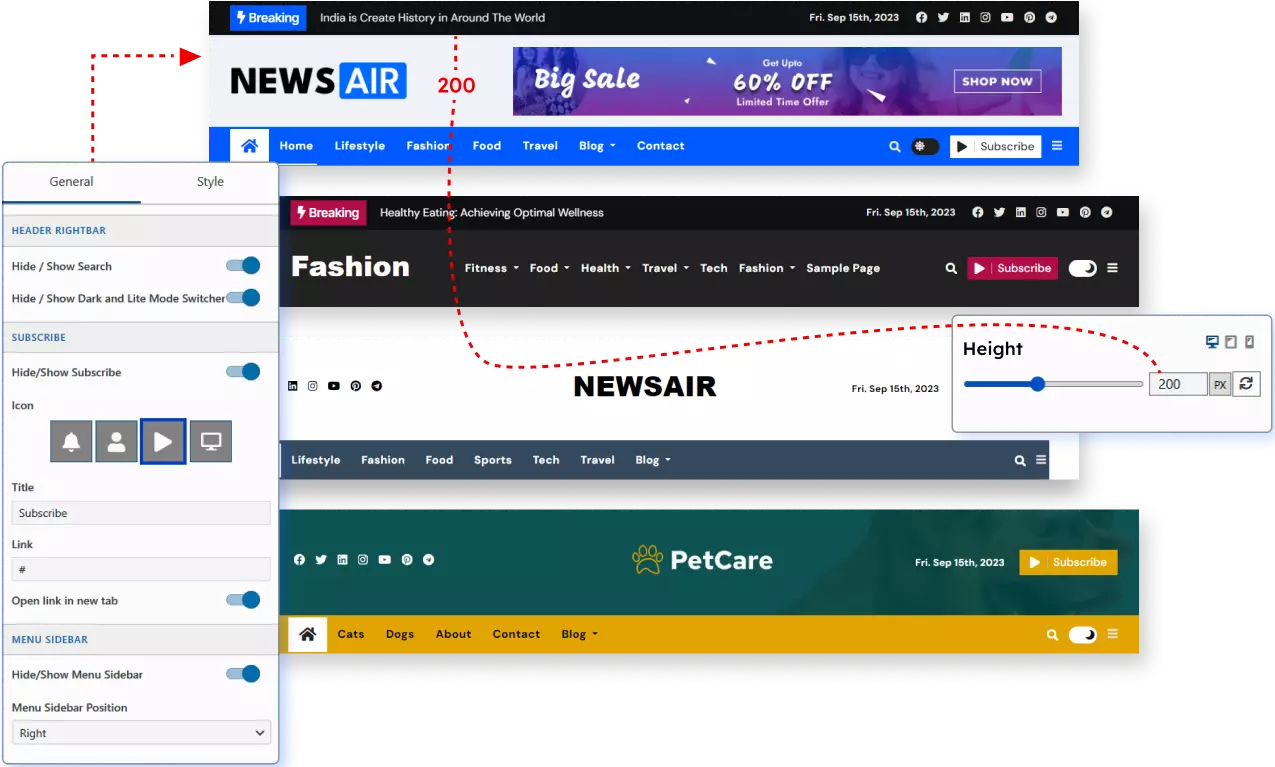This screenshot has width=1275, height=767.
Task: Open Menu Sidebar Position dropdown
Action: pos(141,733)
